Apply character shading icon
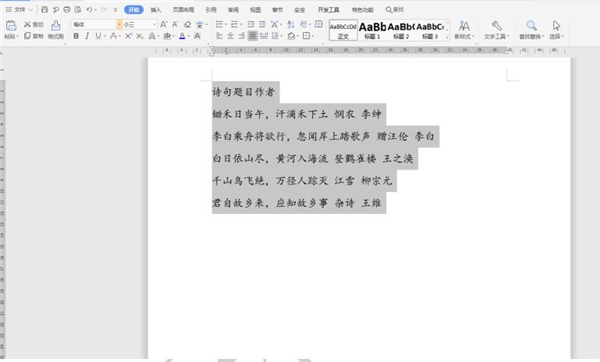The height and width of the screenshot is (362, 600). pos(197,36)
